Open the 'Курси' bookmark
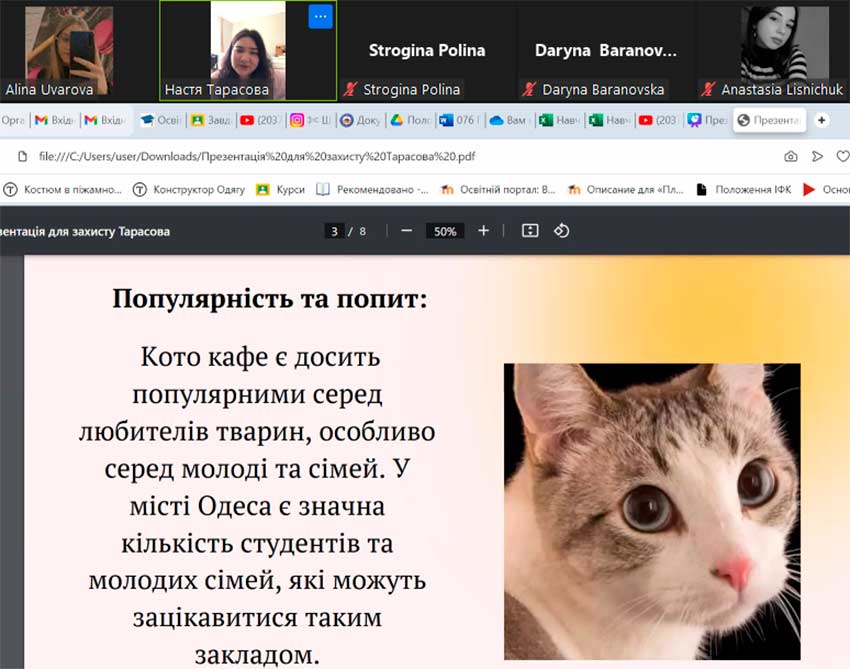 [x=281, y=189]
